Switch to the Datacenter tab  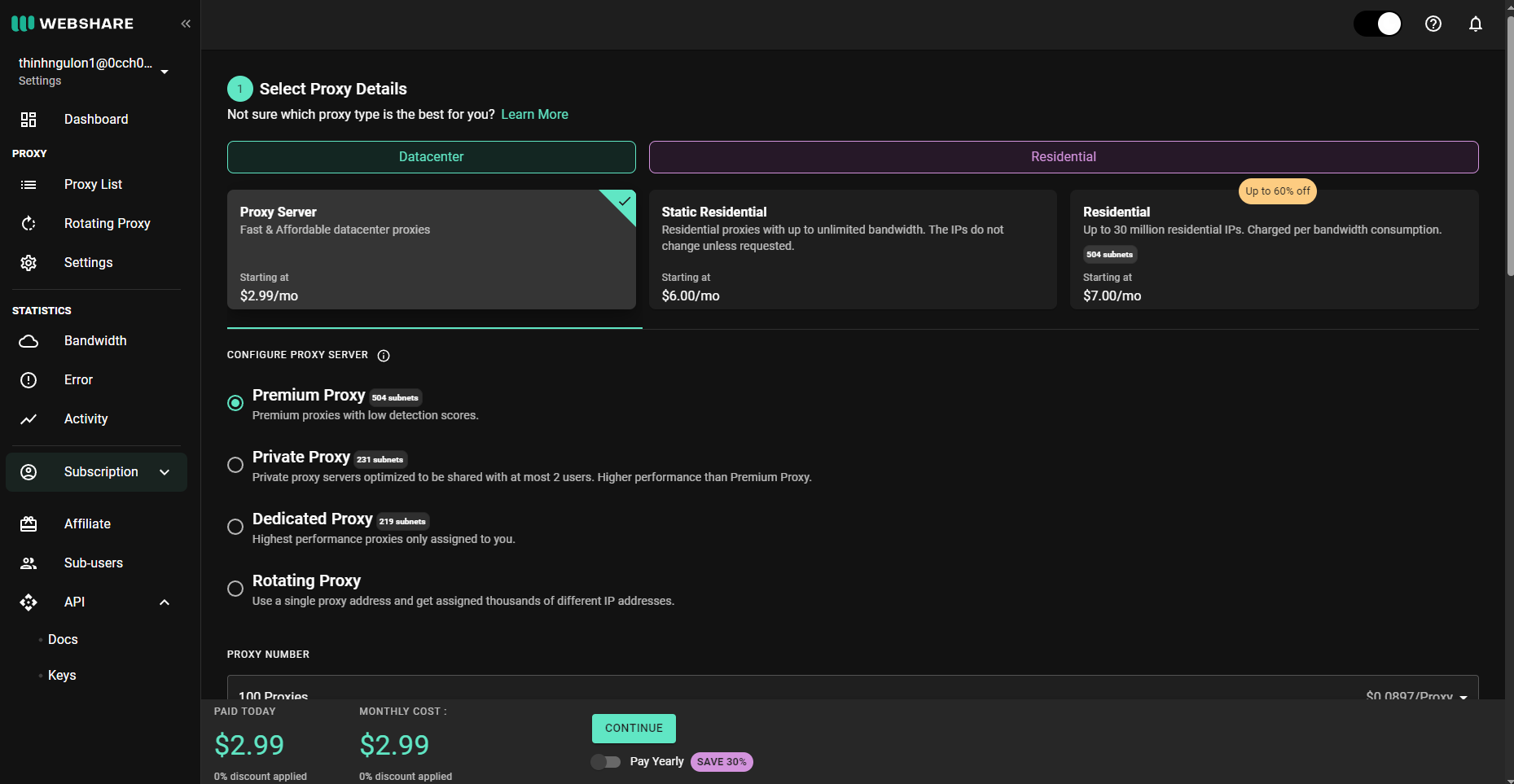click(x=432, y=157)
